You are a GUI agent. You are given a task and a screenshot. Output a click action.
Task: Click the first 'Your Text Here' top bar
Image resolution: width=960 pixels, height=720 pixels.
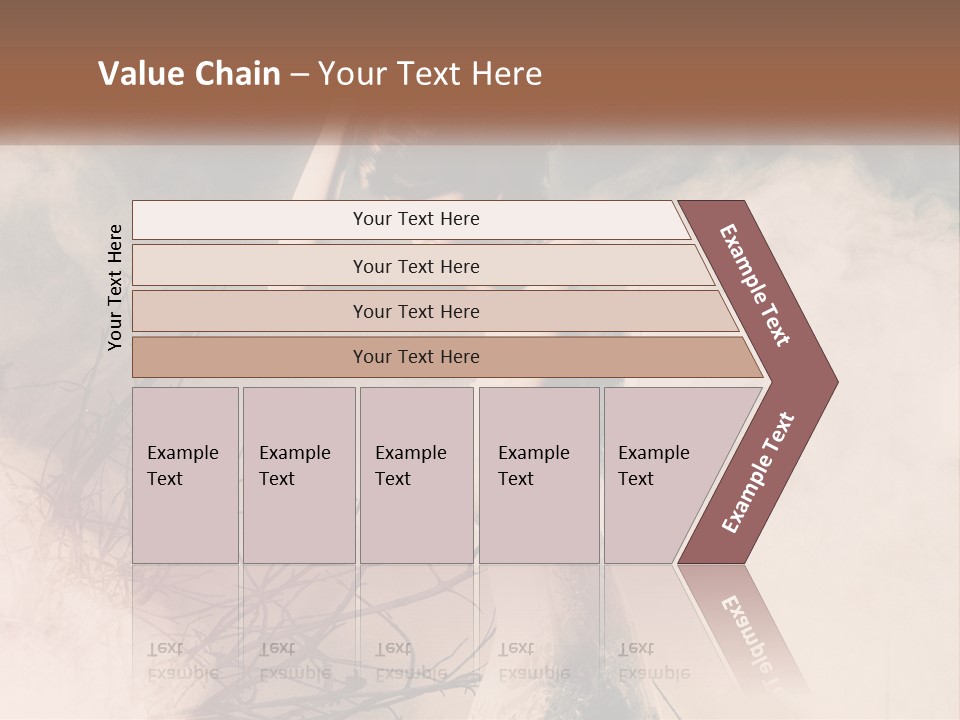click(x=411, y=219)
